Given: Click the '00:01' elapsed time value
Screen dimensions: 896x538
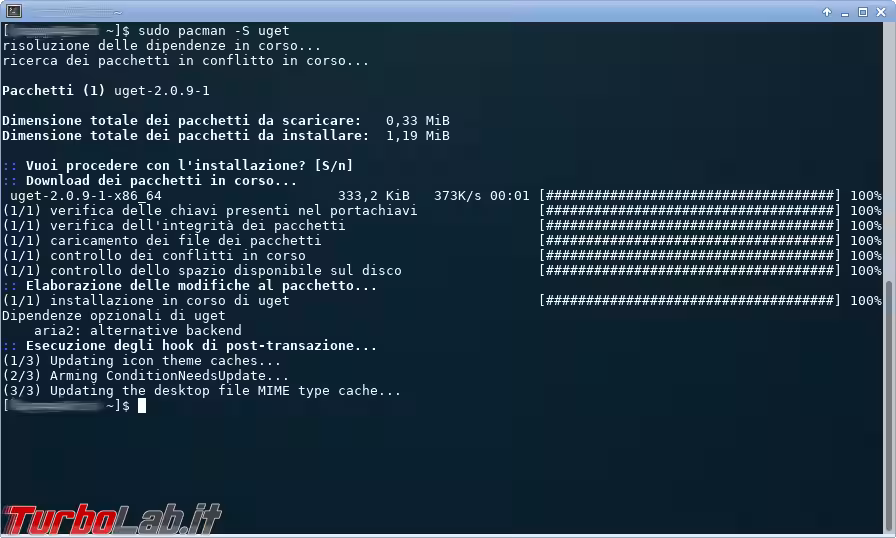Looking at the screenshot, I should click(x=510, y=196).
